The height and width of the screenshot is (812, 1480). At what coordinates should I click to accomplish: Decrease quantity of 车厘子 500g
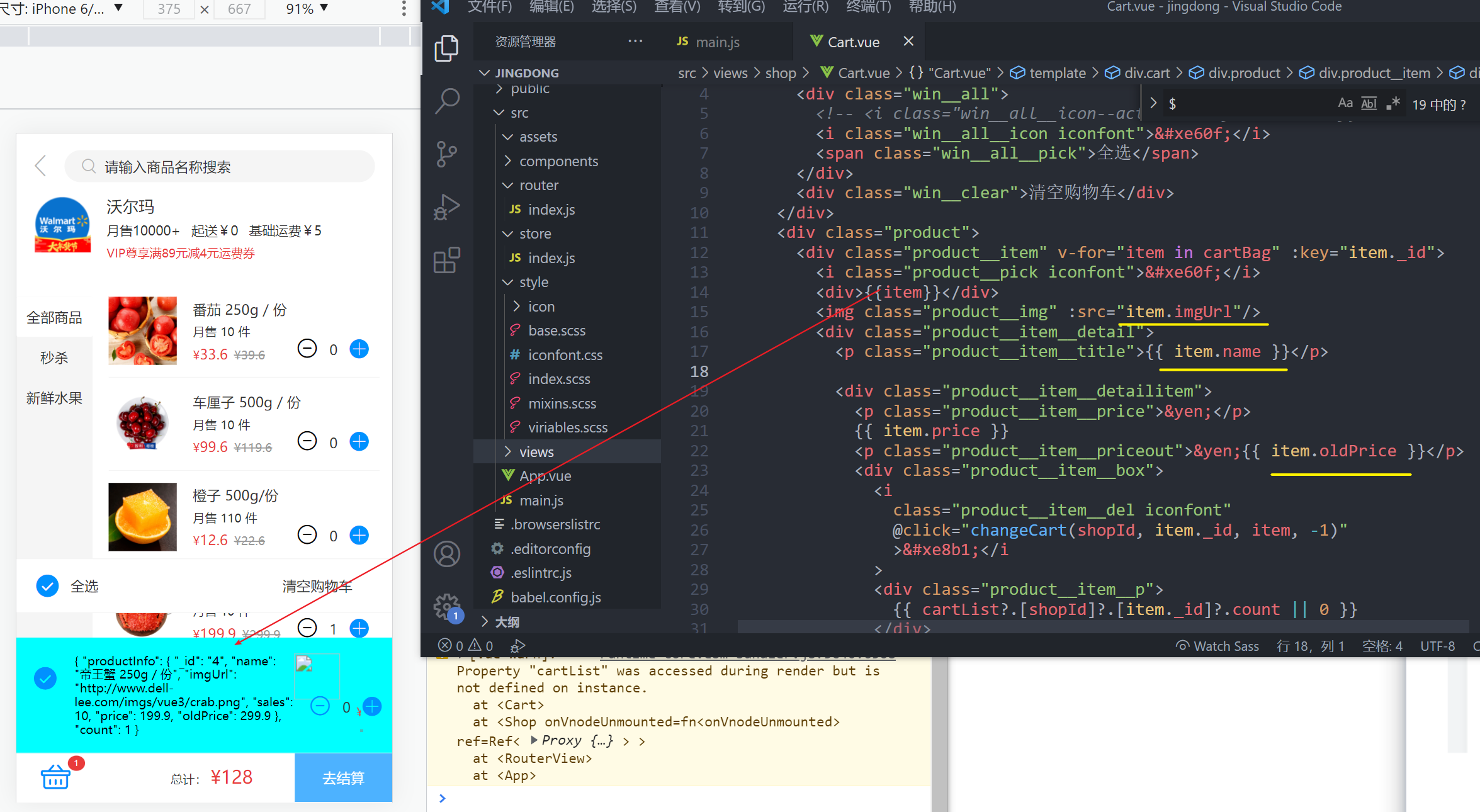[307, 441]
